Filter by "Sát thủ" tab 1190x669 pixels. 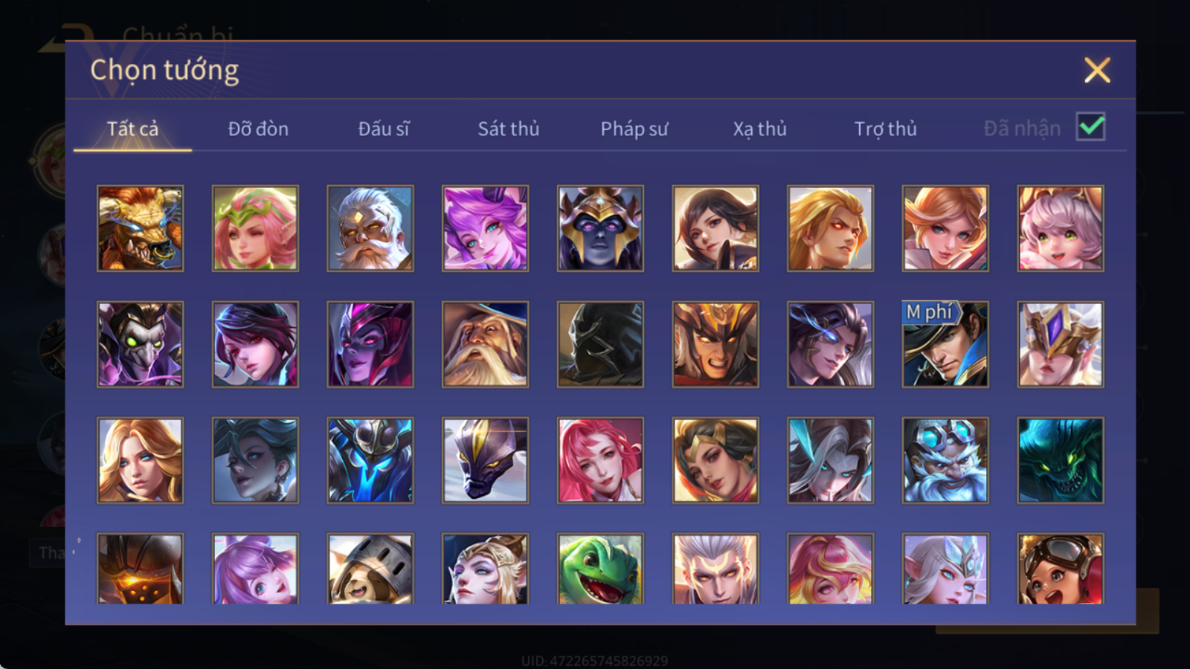coord(508,129)
